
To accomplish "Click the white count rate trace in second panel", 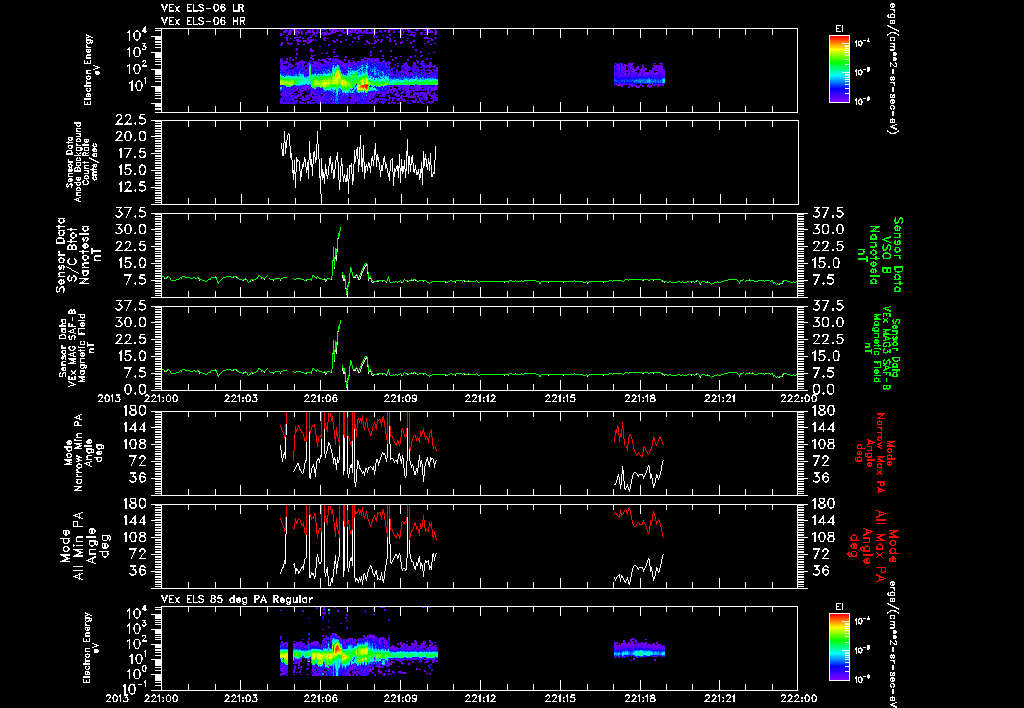I will coord(359,163).
